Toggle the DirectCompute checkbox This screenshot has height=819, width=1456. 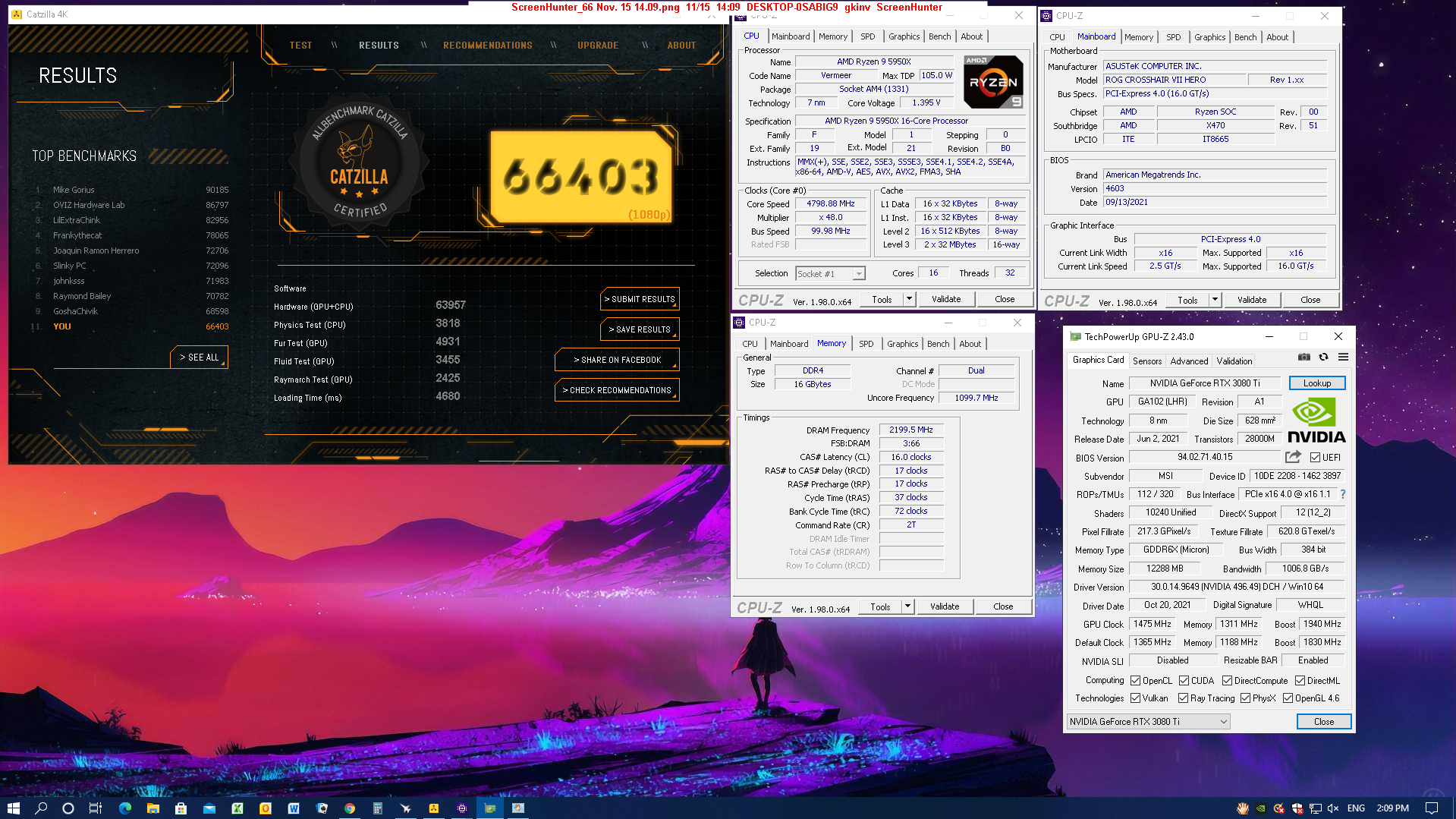(x=1227, y=681)
